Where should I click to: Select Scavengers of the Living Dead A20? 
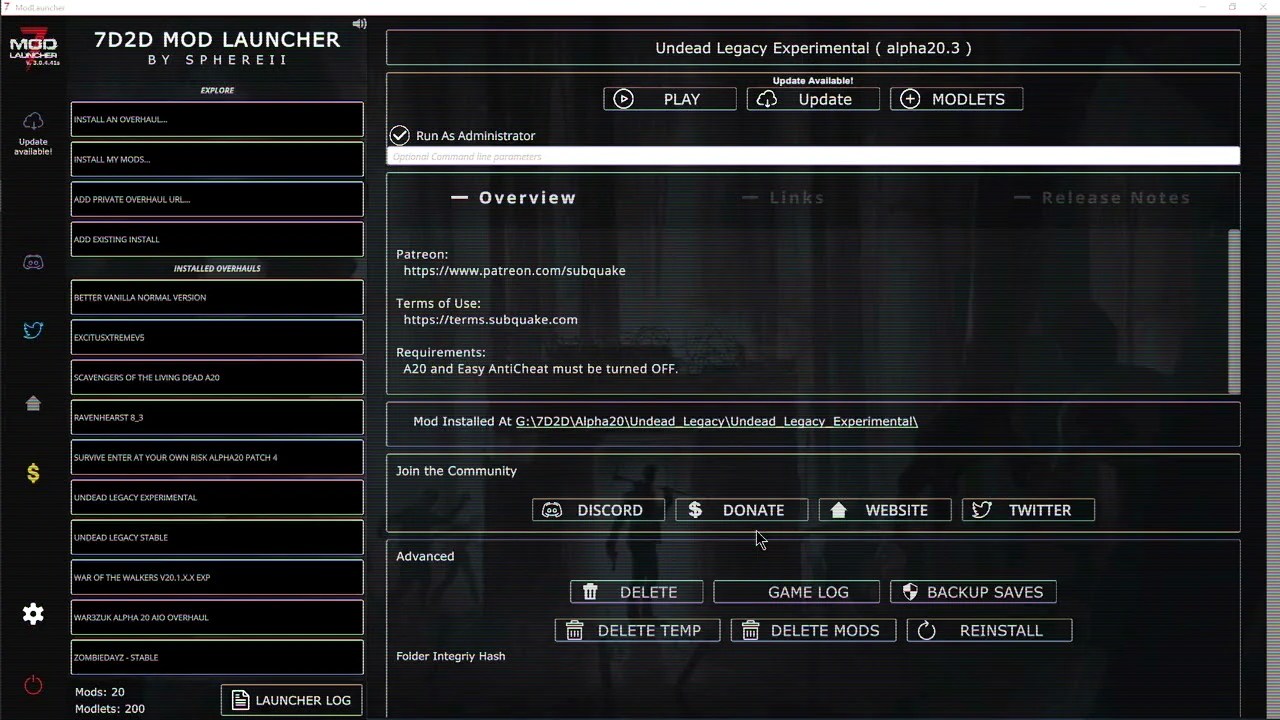click(217, 377)
